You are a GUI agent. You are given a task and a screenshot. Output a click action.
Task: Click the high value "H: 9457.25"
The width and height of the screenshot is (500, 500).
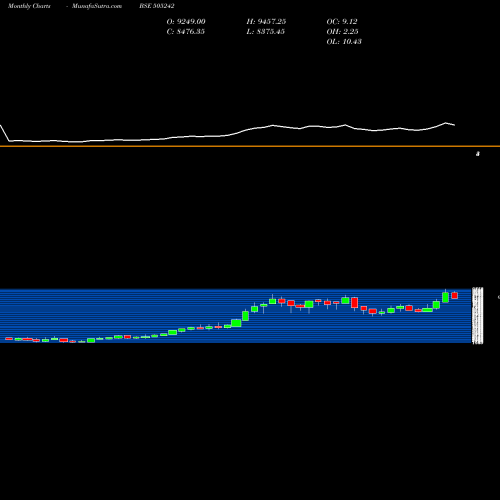click(x=266, y=21)
